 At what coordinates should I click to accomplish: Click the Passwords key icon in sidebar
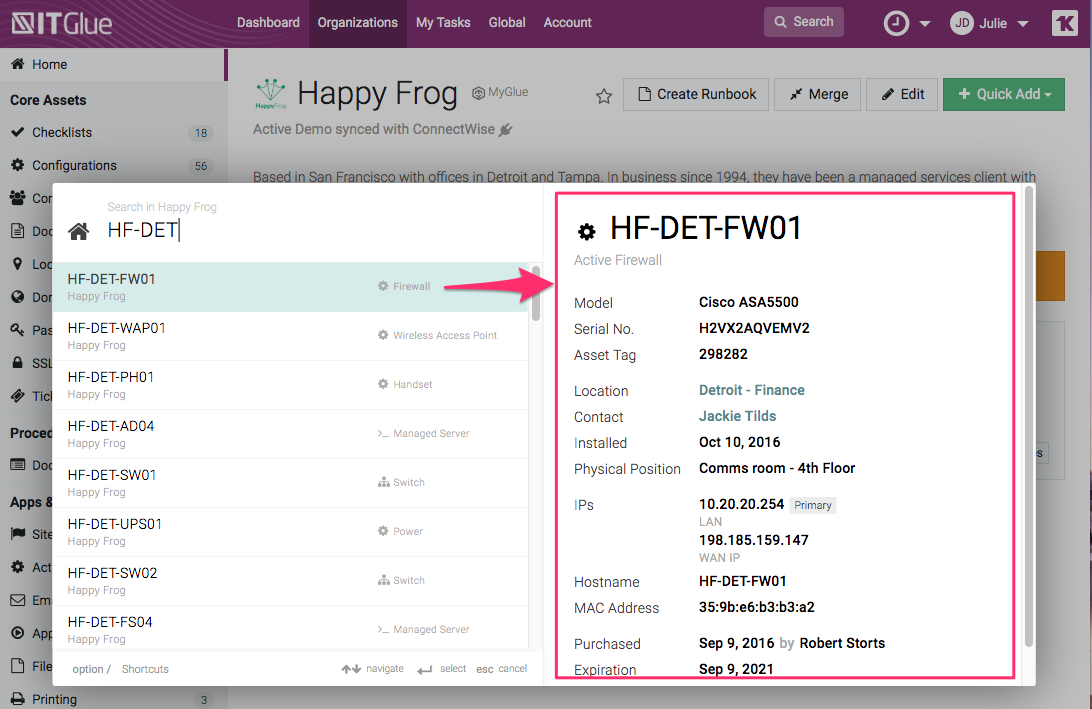pos(17,329)
